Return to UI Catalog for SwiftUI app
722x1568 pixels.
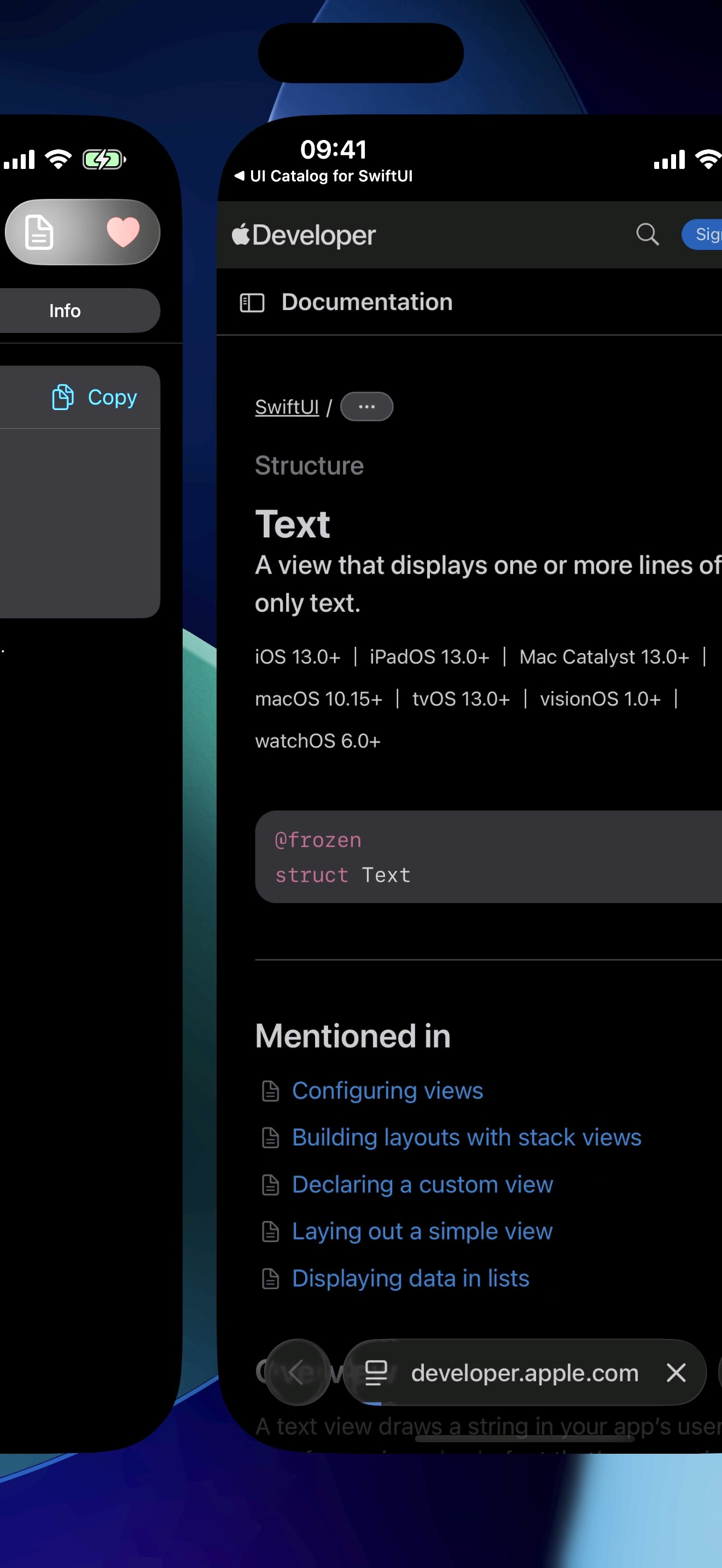(x=323, y=176)
